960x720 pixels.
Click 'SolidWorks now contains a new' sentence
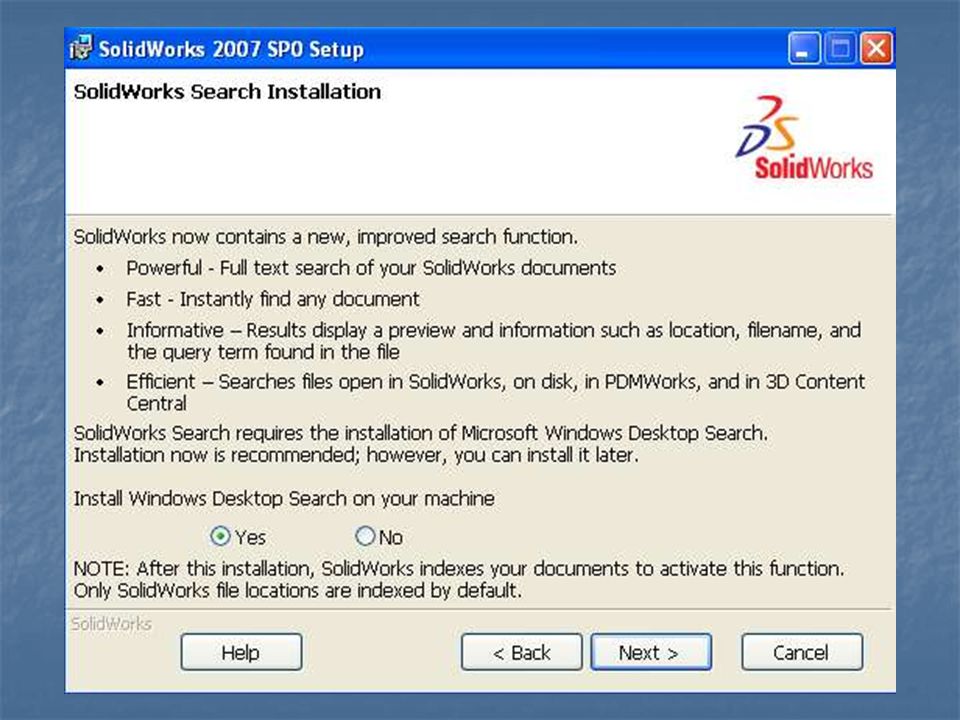point(326,237)
